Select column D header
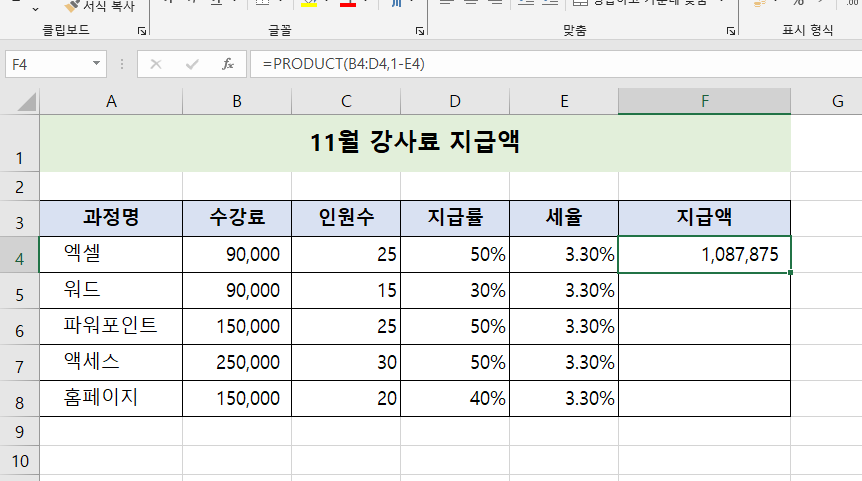 (x=455, y=102)
